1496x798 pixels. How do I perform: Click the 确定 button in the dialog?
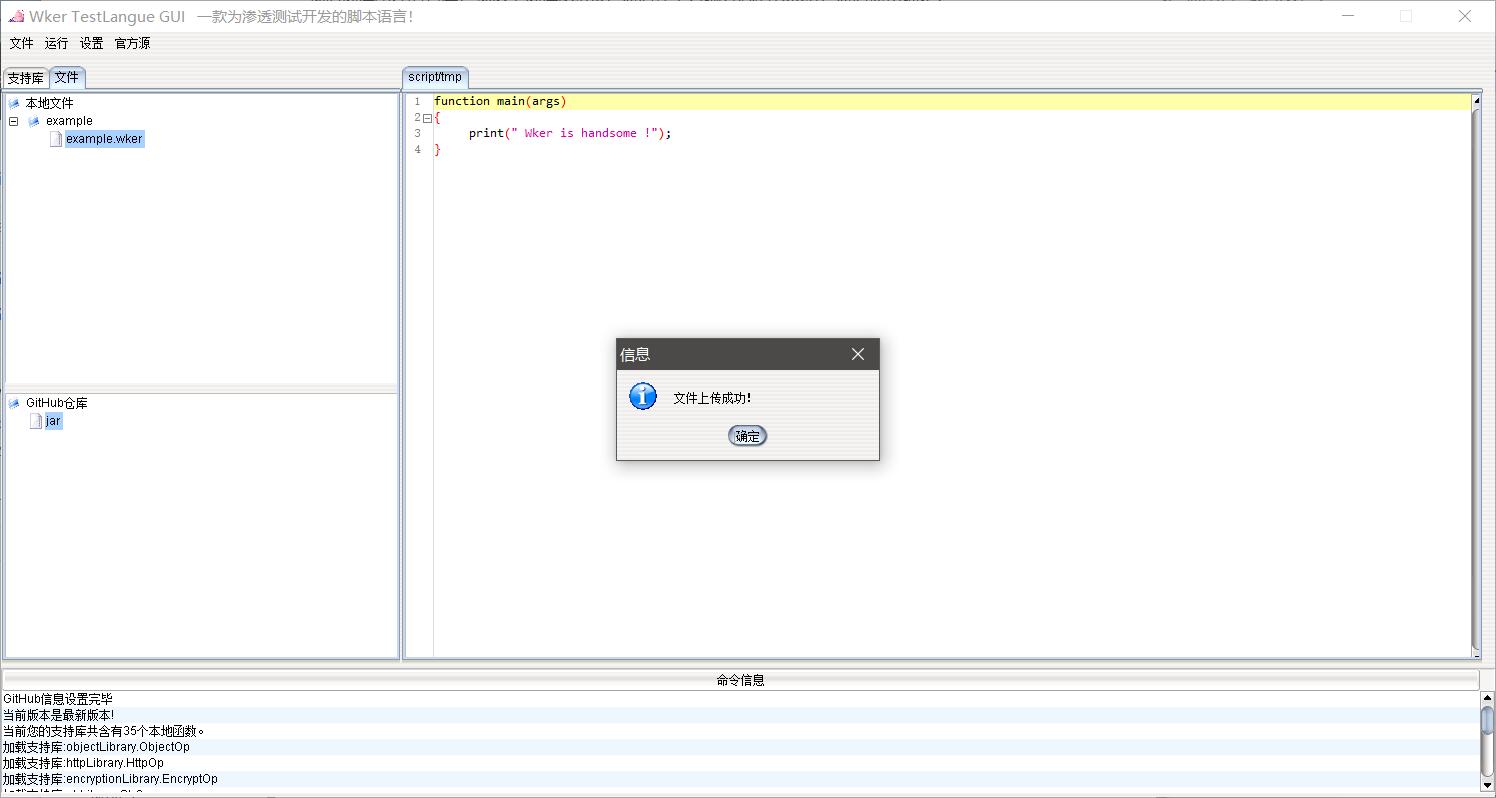[x=747, y=436]
